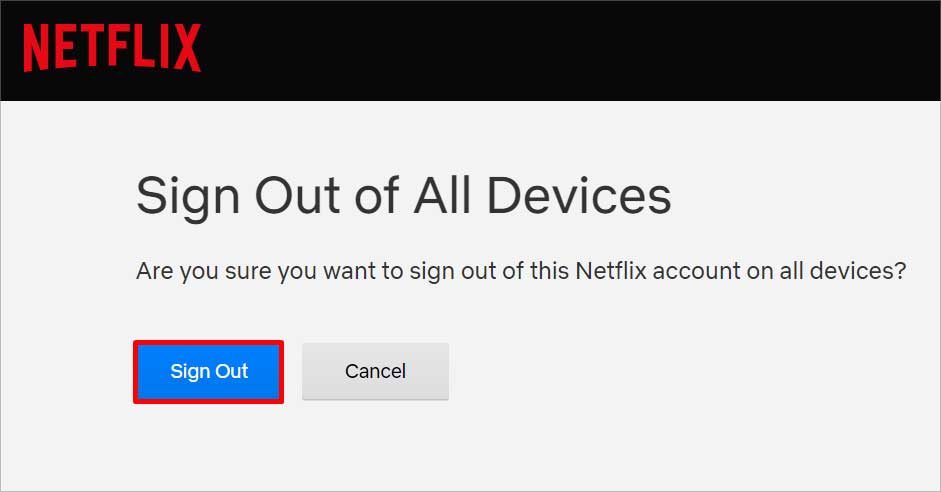Click the 'Are you sure' confirmation text

point(521,271)
